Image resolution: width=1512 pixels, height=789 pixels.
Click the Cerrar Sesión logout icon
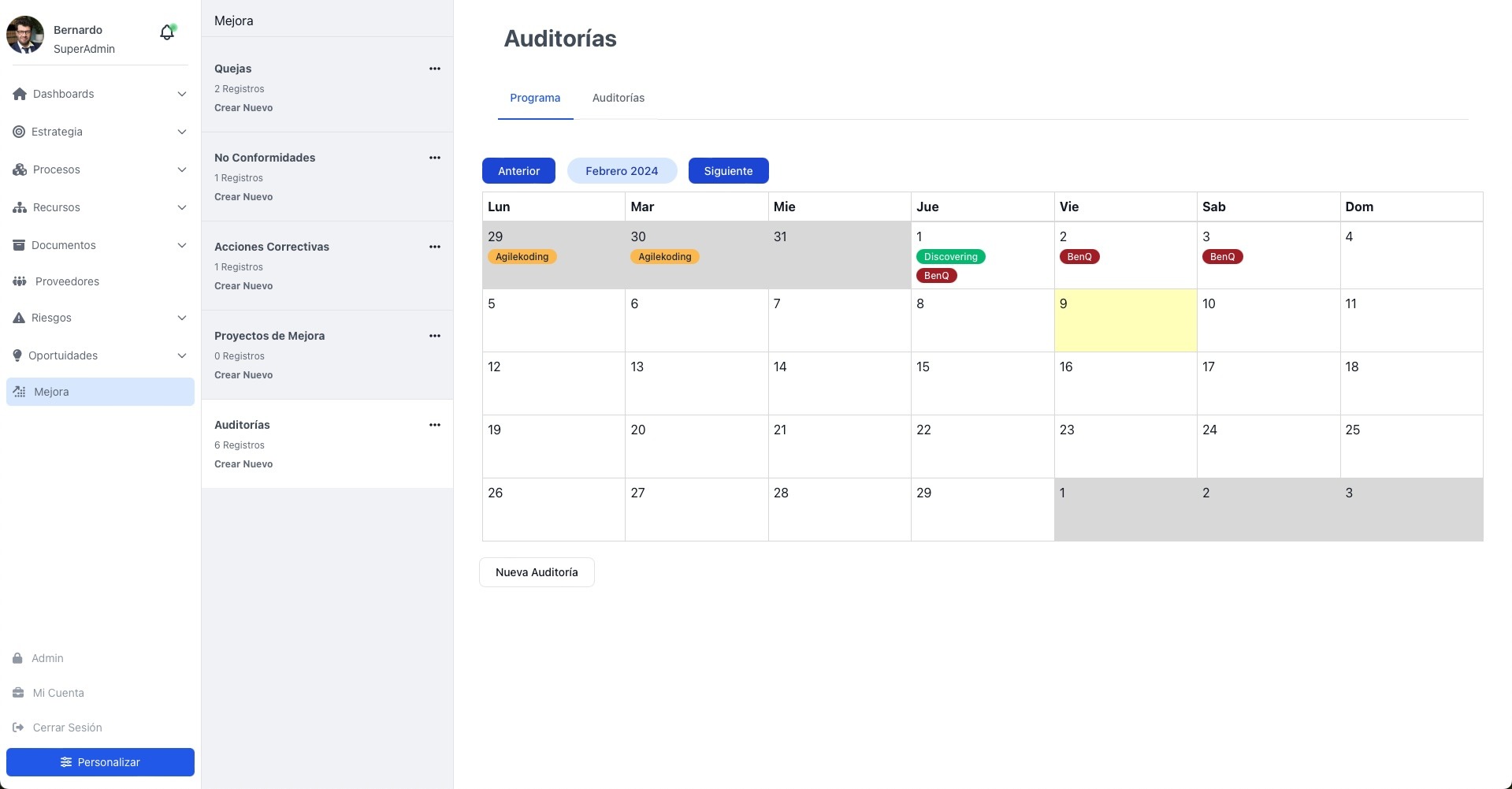(x=18, y=728)
